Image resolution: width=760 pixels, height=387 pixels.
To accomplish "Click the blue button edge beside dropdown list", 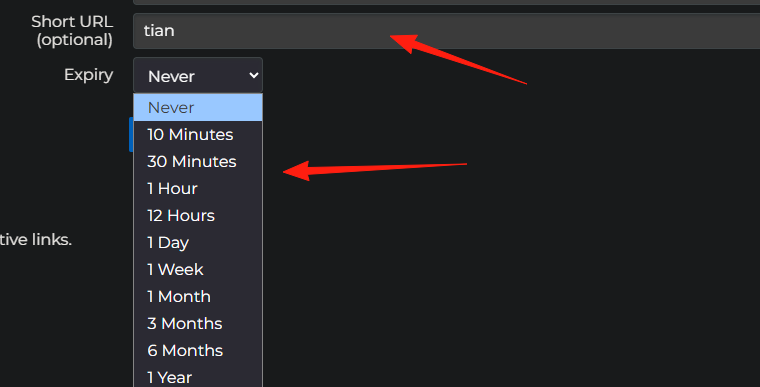I will 131,134.
